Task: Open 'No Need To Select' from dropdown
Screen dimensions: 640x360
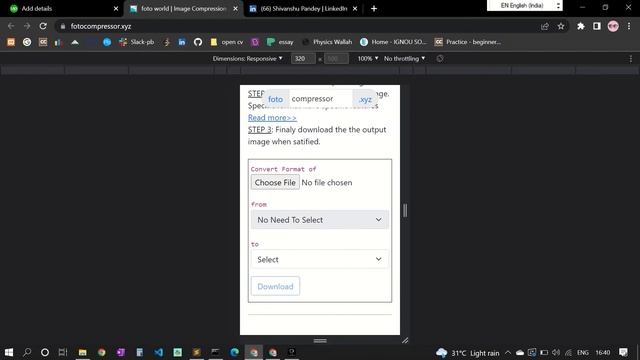Action: point(320,220)
